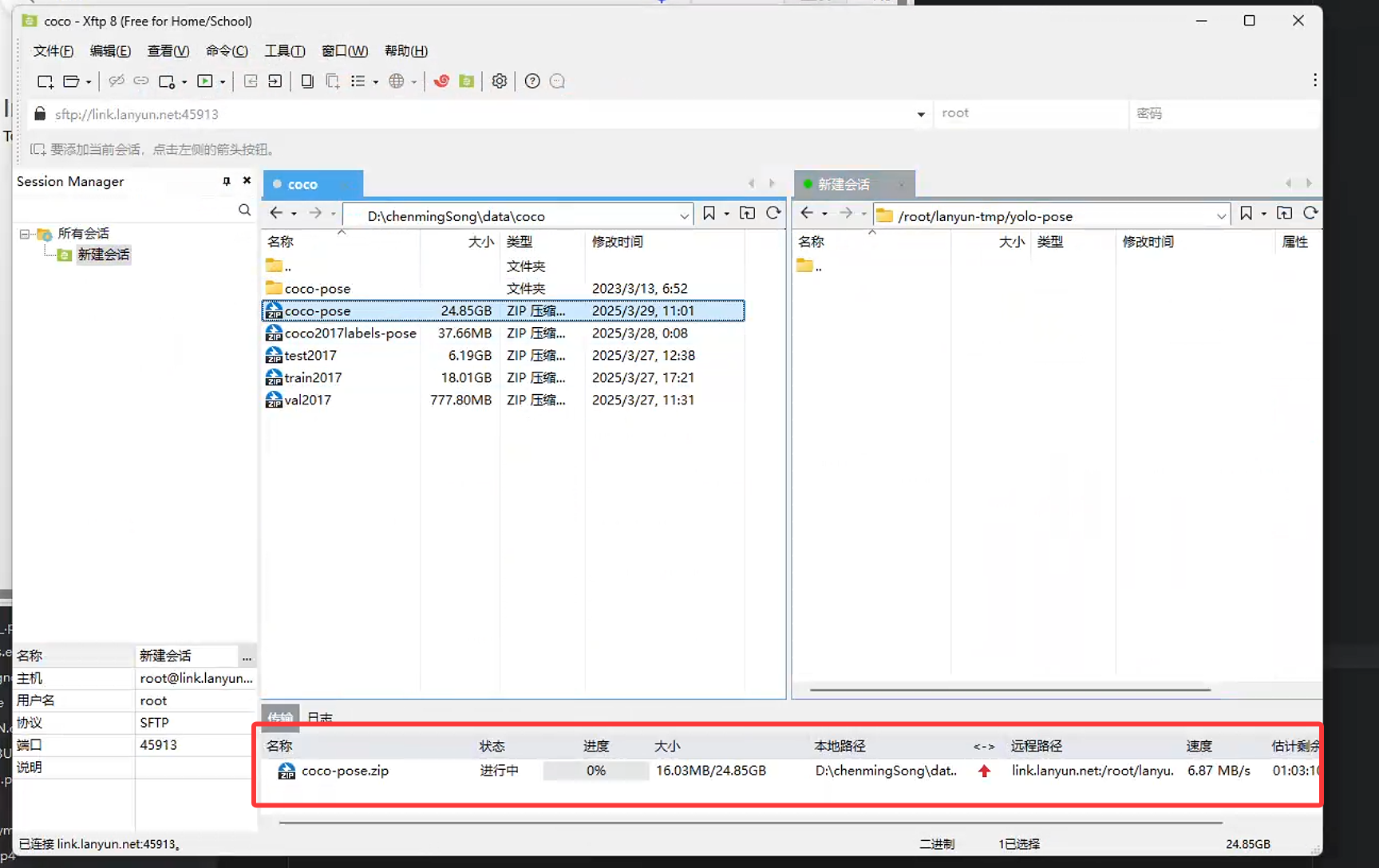1379x868 pixels.
Task: Collapse the 所有会话 tree node
Action: pyautogui.click(x=25, y=234)
